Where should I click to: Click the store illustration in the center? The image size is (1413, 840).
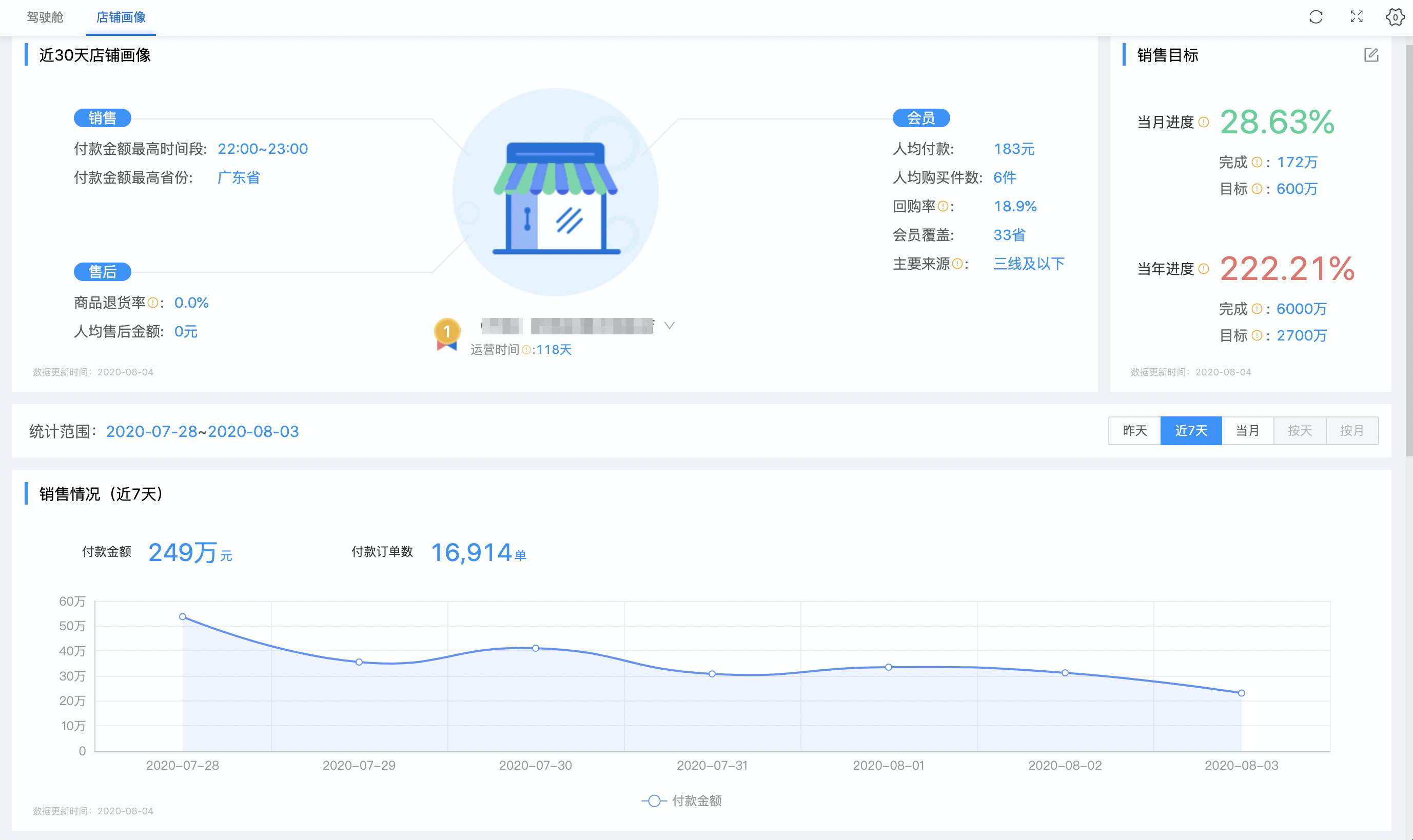556,192
